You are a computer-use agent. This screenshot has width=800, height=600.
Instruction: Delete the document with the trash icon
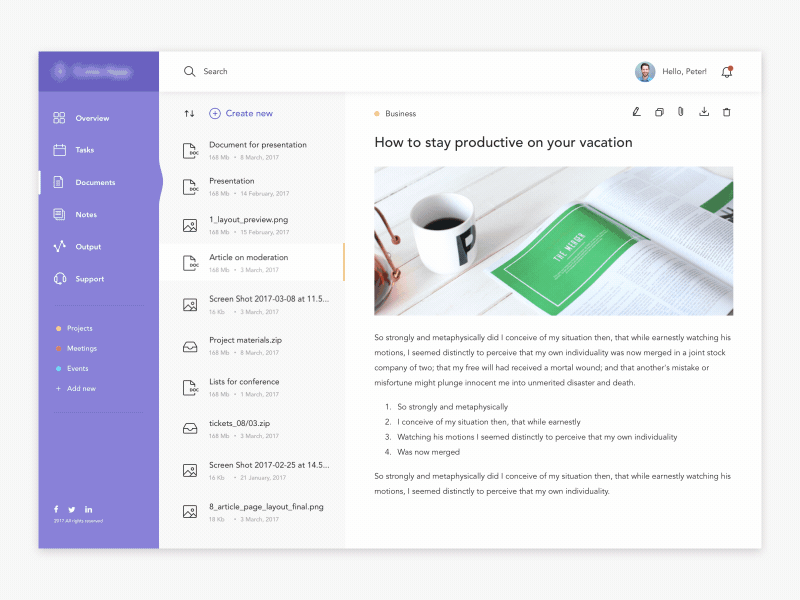point(727,112)
